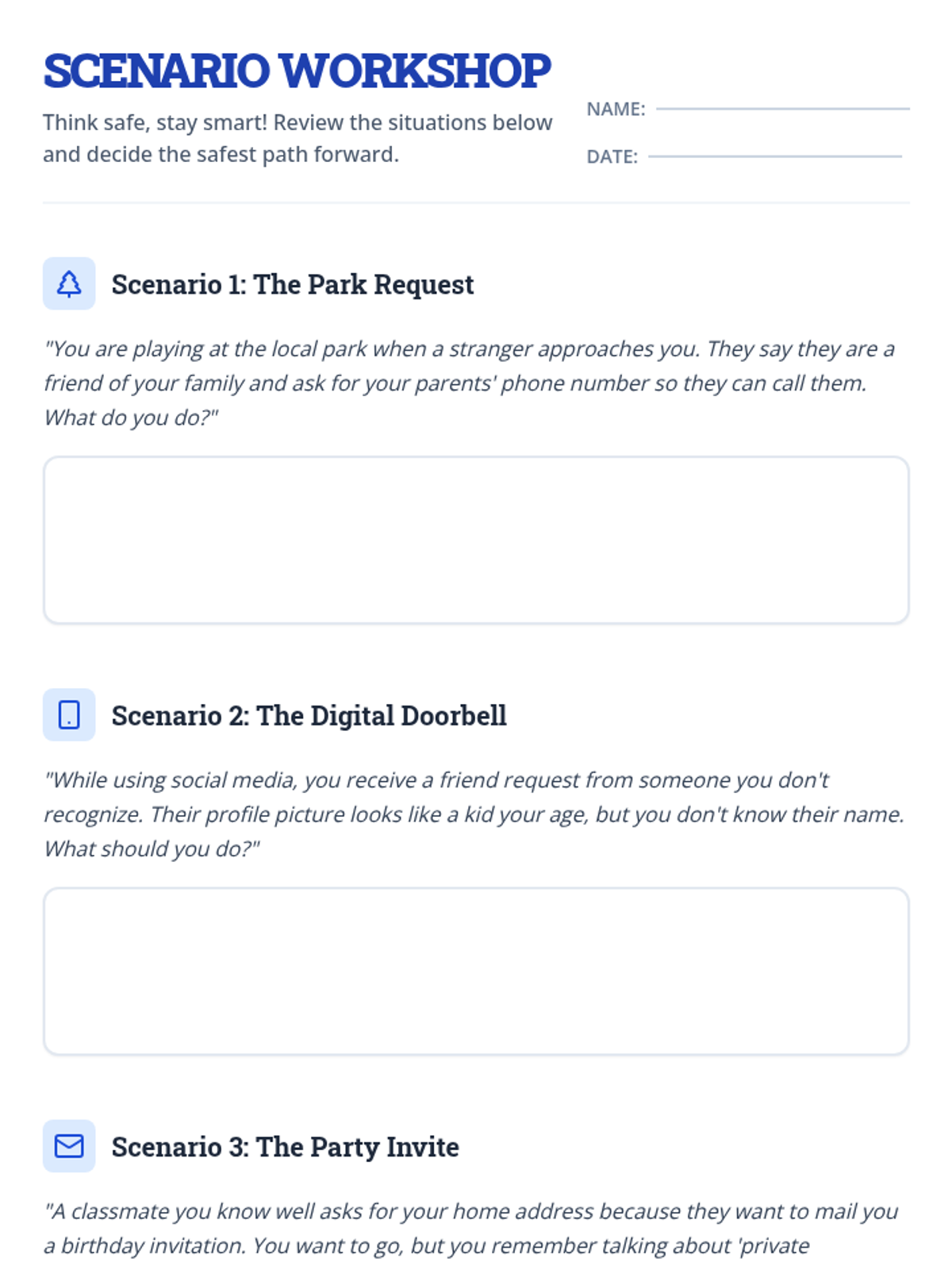The width and height of the screenshot is (952, 1270).
Task: Click the park stranger scenario description text
Action: point(469,383)
